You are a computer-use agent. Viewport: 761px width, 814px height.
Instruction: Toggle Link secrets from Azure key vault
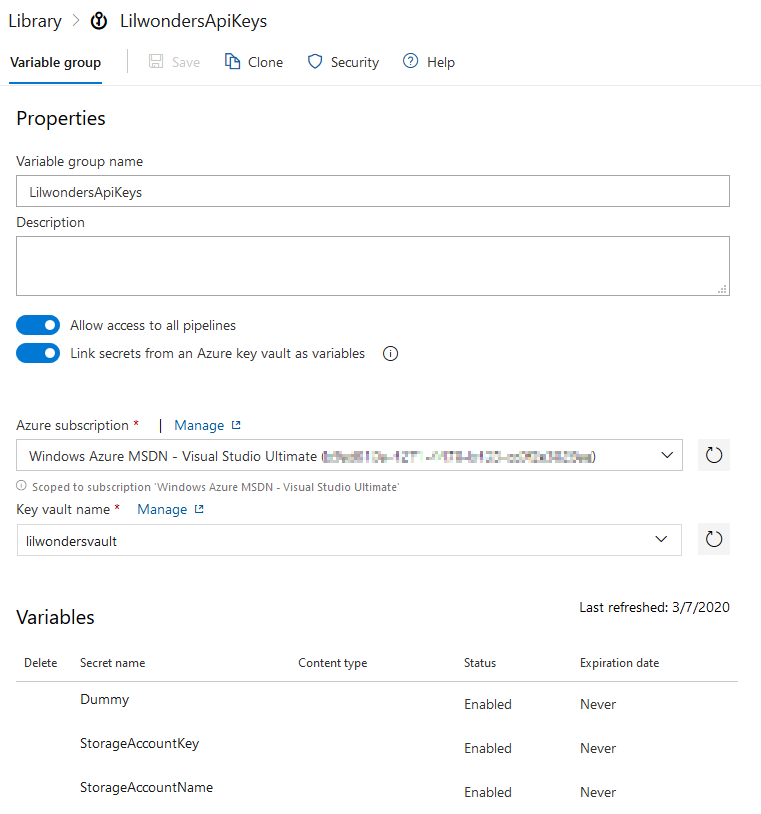(x=38, y=353)
